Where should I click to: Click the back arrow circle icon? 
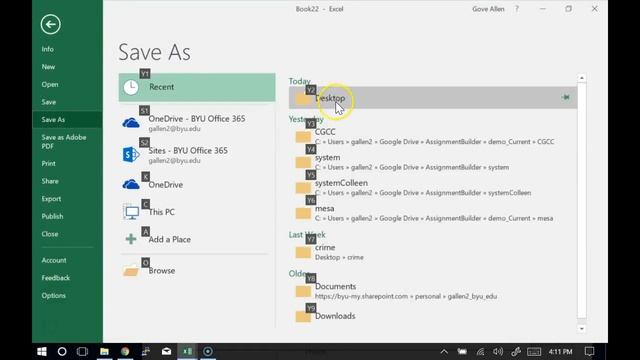51,24
